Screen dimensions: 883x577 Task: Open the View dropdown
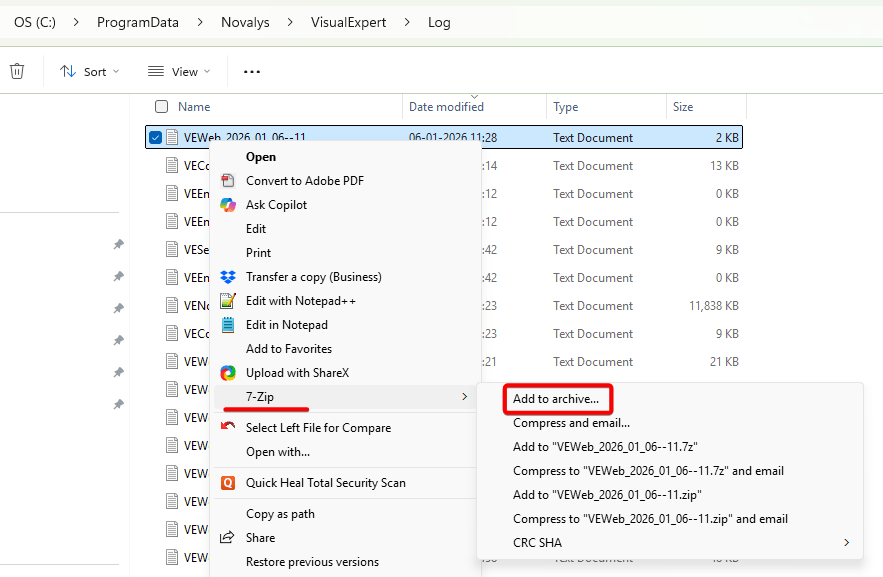178,70
